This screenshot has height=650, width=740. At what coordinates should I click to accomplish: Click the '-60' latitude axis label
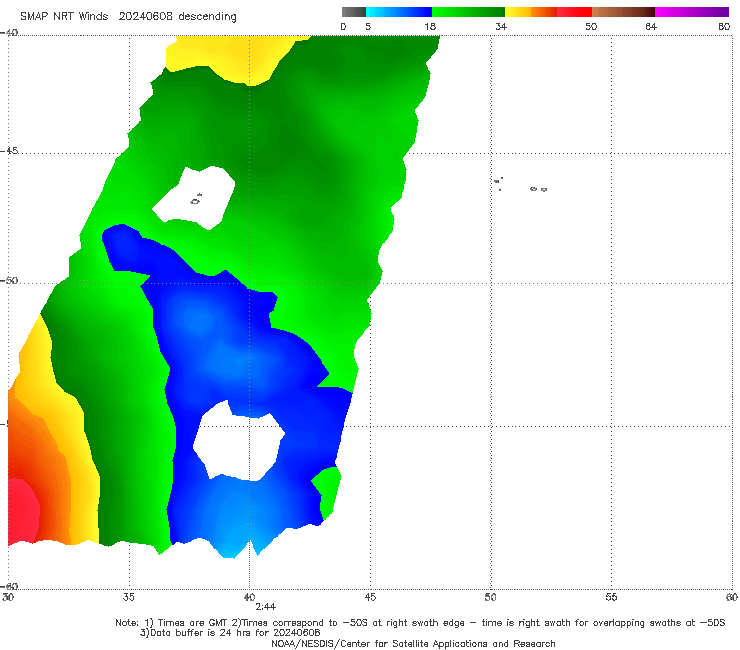9,586
